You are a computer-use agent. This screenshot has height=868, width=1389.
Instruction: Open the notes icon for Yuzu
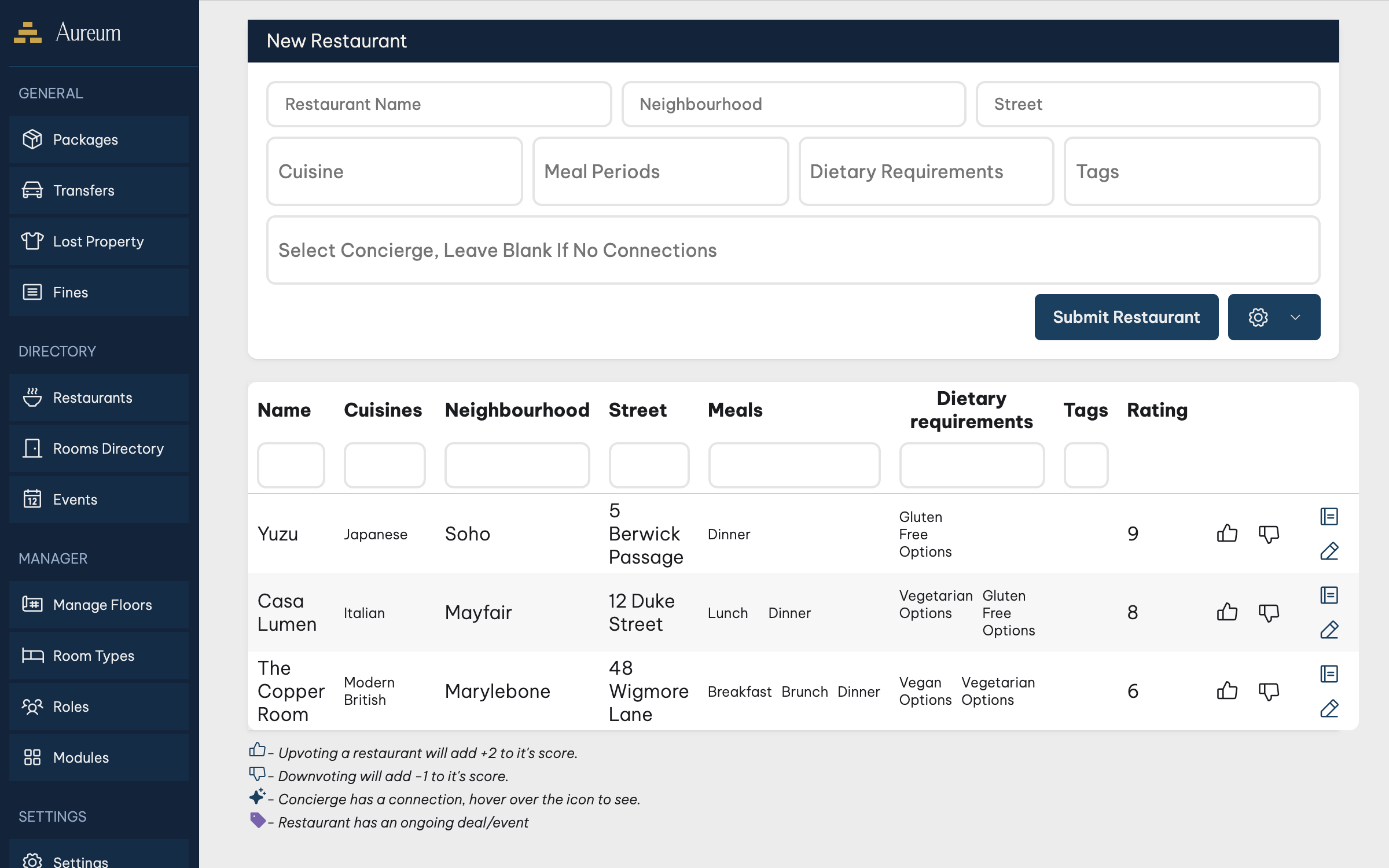pos(1329,516)
